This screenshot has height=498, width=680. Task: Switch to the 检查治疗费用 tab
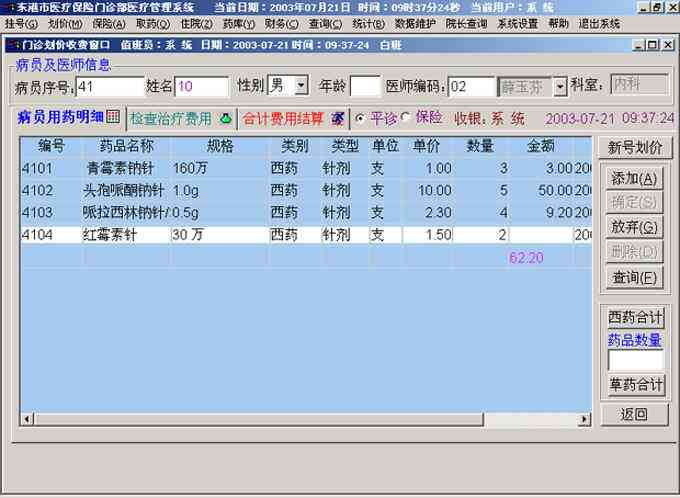(181, 118)
